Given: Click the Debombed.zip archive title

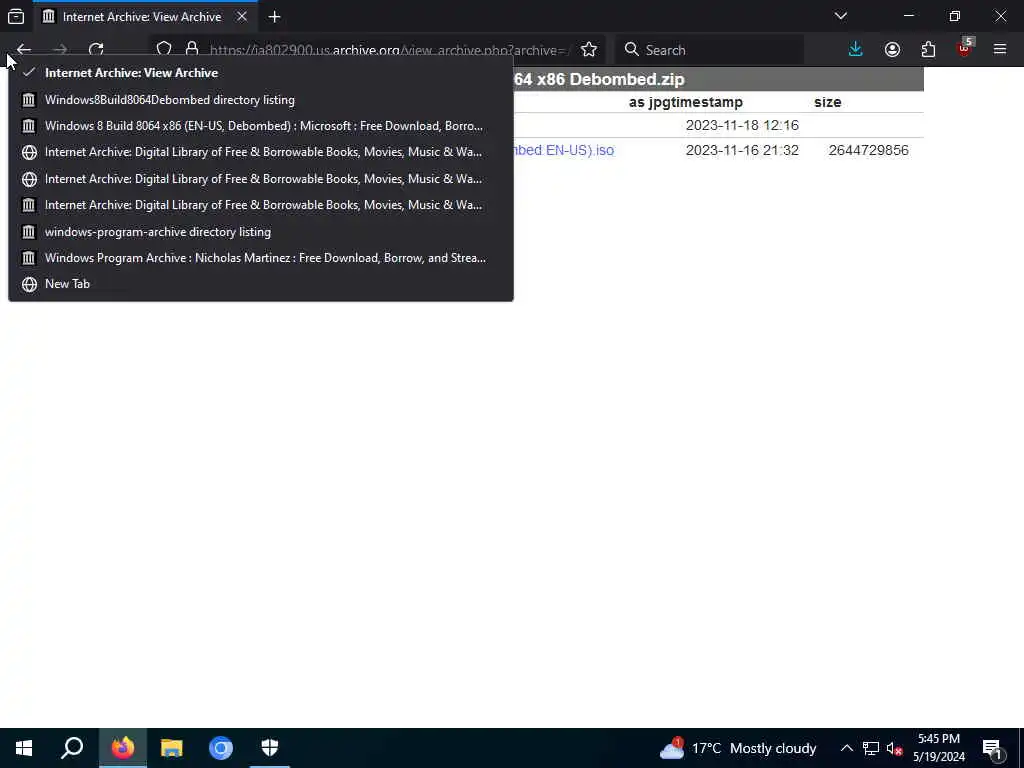Looking at the screenshot, I should click(x=599, y=80).
